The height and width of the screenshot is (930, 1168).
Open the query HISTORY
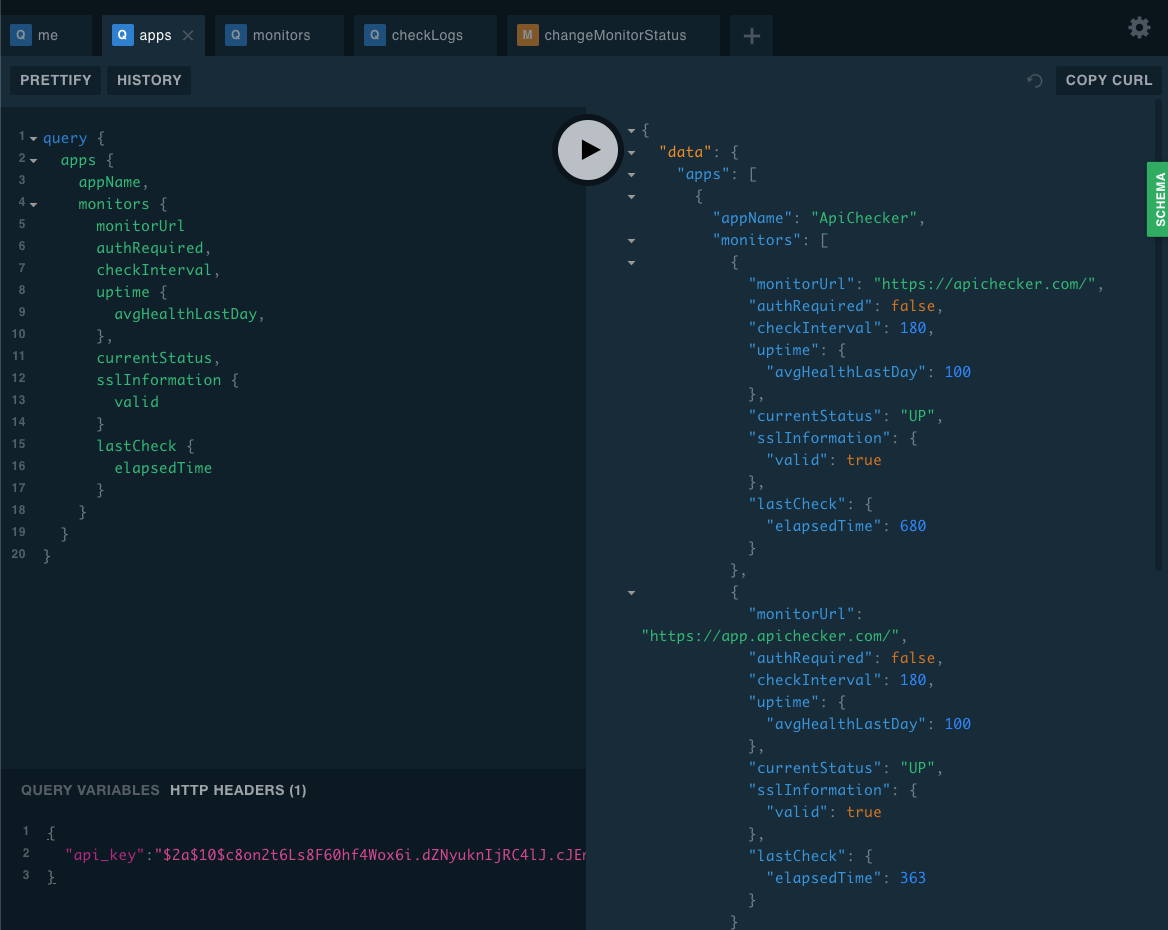[149, 80]
